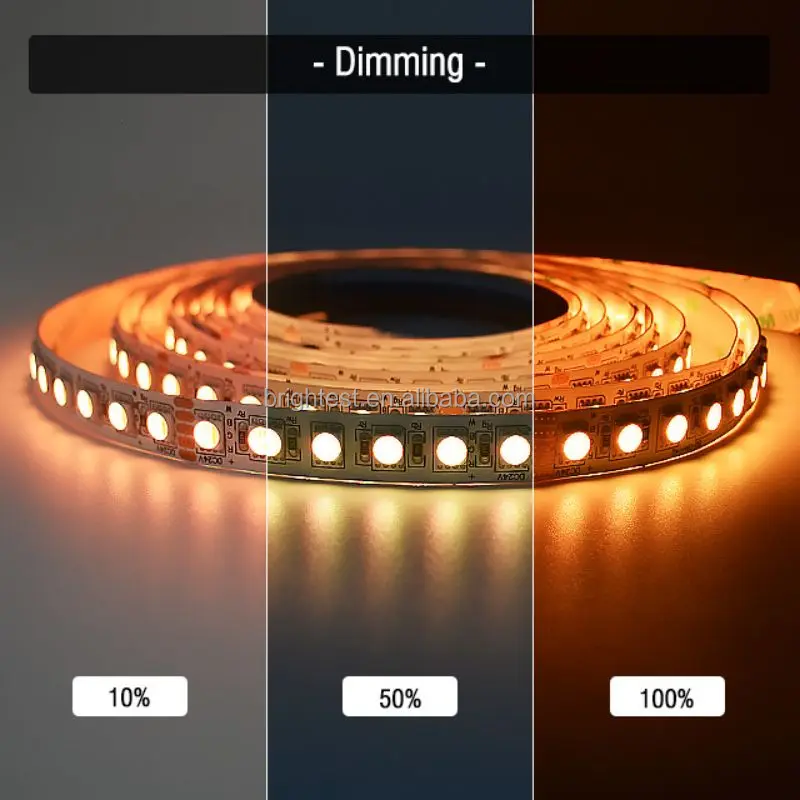800x800 pixels.
Task: Click the DC24V marking in the 10% section
Action: point(211,460)
